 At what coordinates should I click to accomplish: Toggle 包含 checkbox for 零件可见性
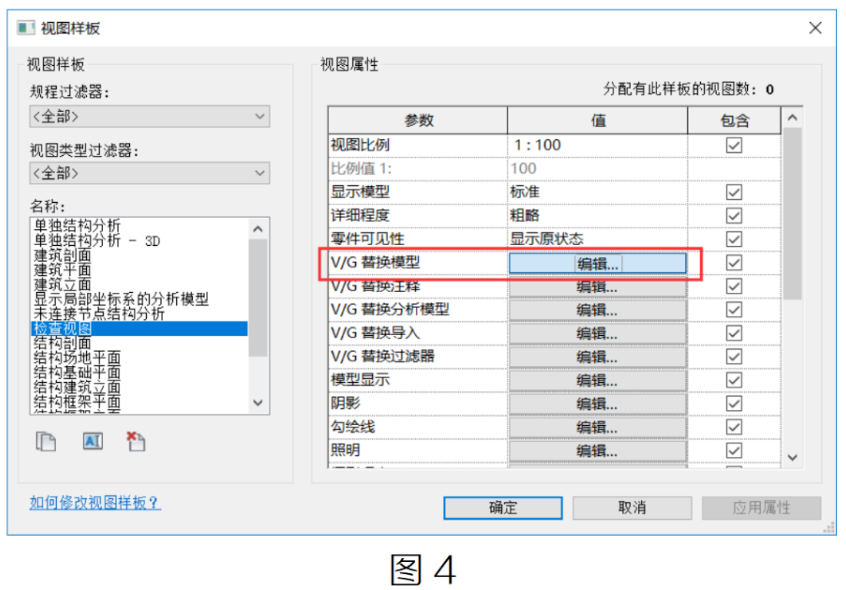[x=734, y=239]
